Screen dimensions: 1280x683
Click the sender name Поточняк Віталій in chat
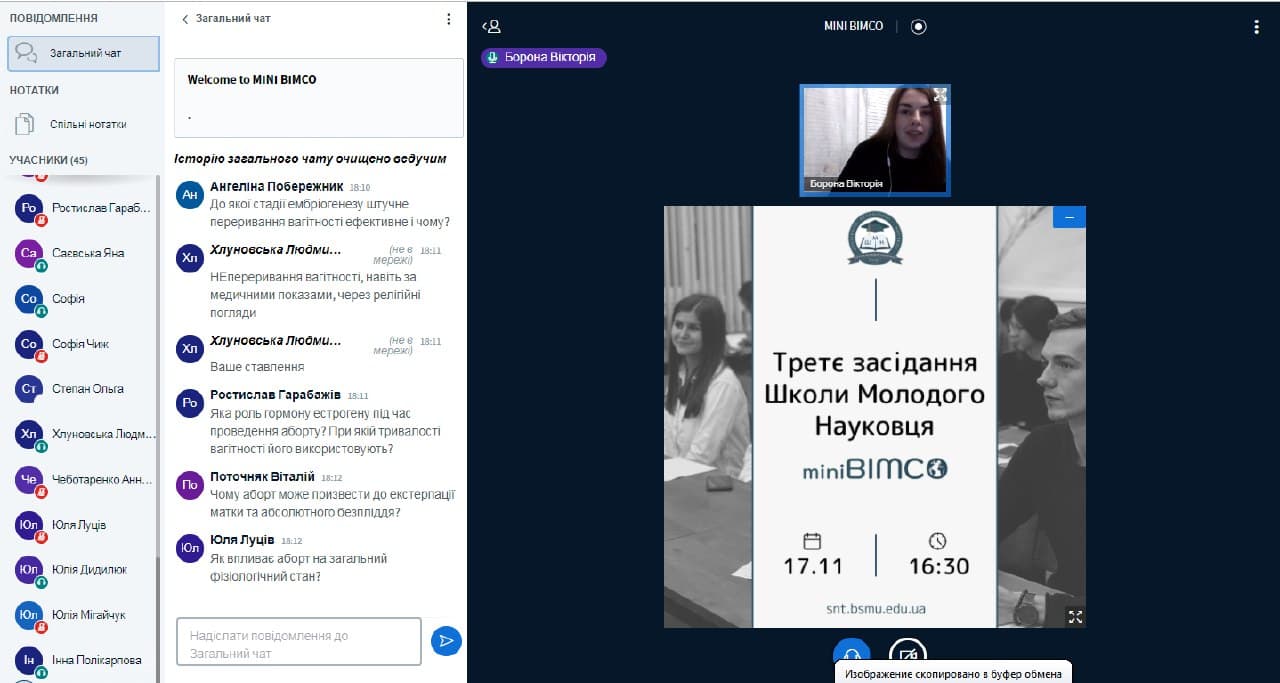coord(263,477)
